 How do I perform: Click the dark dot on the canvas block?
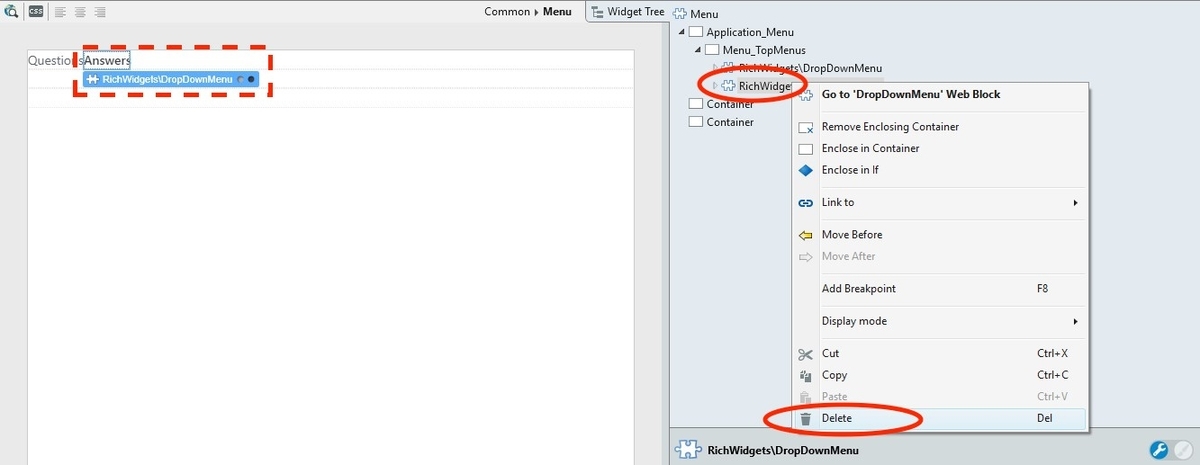click(251, 79)
